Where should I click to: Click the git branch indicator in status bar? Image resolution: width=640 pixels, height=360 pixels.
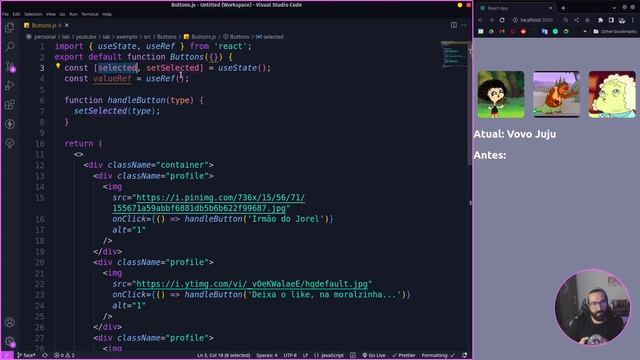coord(26,356)
